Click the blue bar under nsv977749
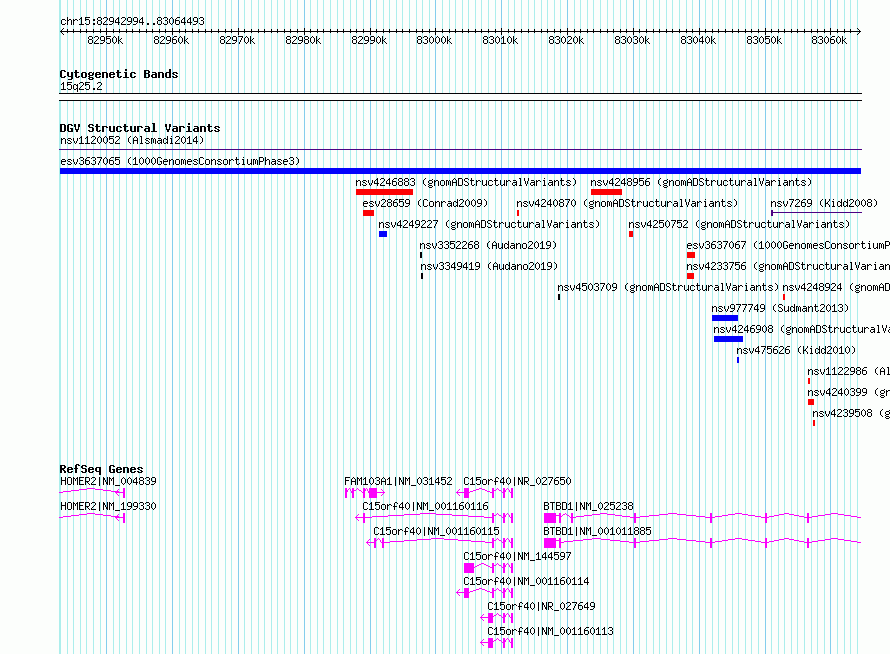This screenshot has height=654, width=890. coord(725,318)
